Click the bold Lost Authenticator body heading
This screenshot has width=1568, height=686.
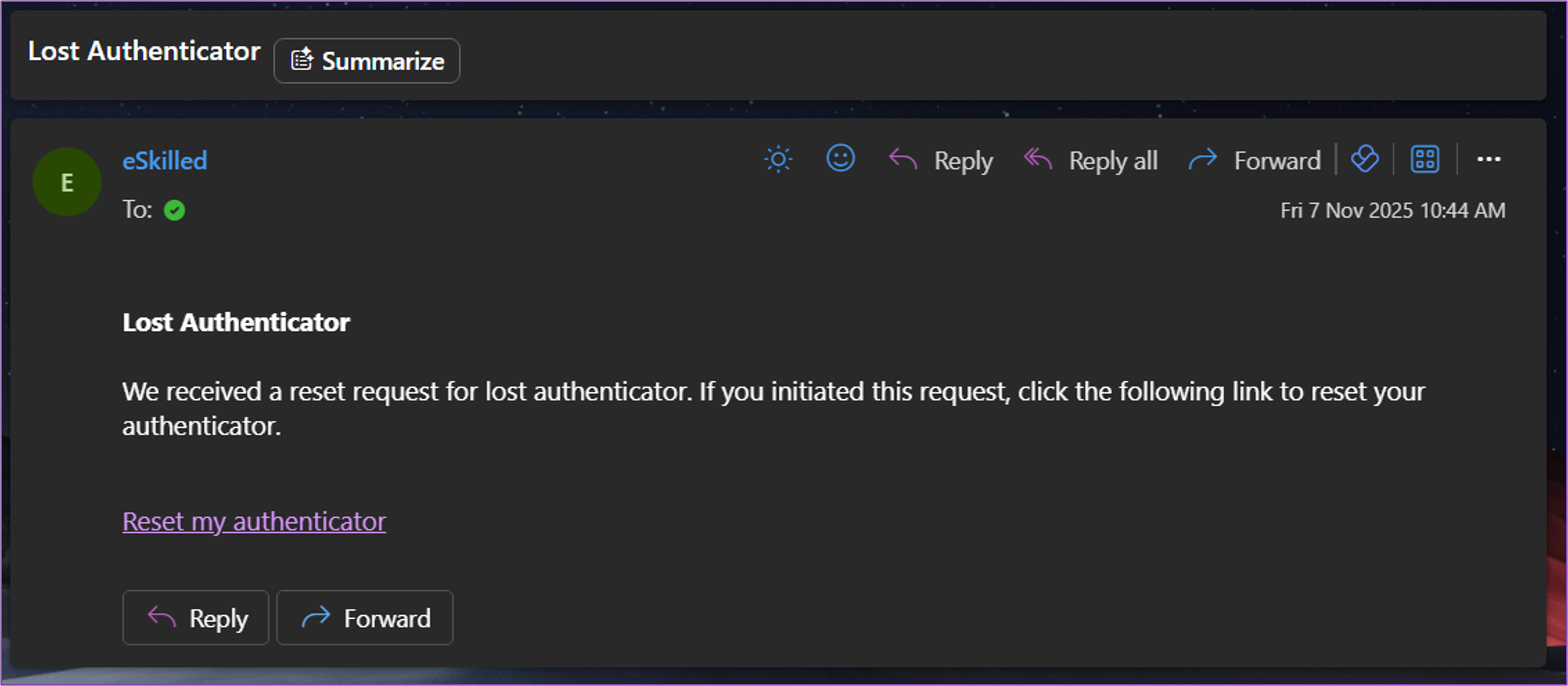tap(236, 322)
